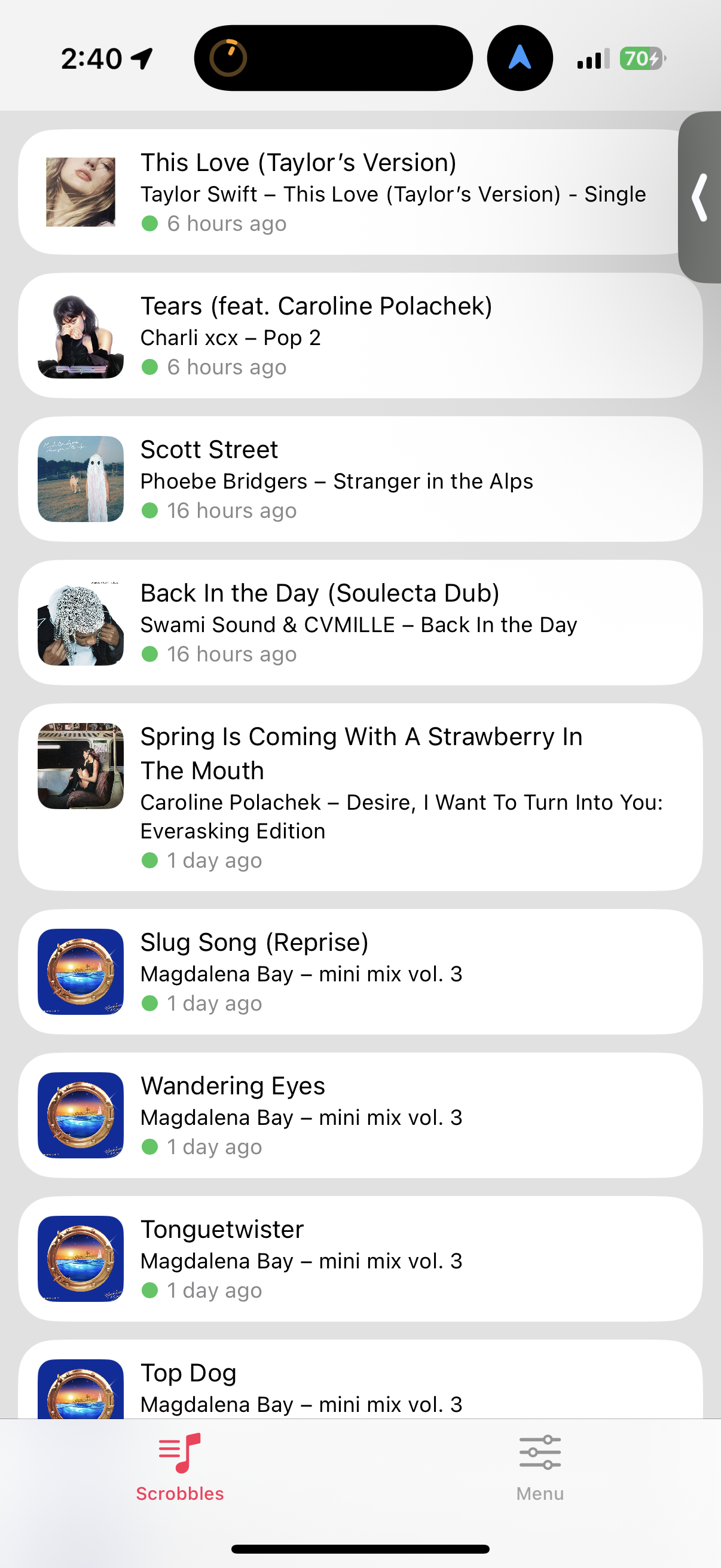Open the Menu tab
Viewport: 721px width, 1568px height.
tap(540, 1468)
